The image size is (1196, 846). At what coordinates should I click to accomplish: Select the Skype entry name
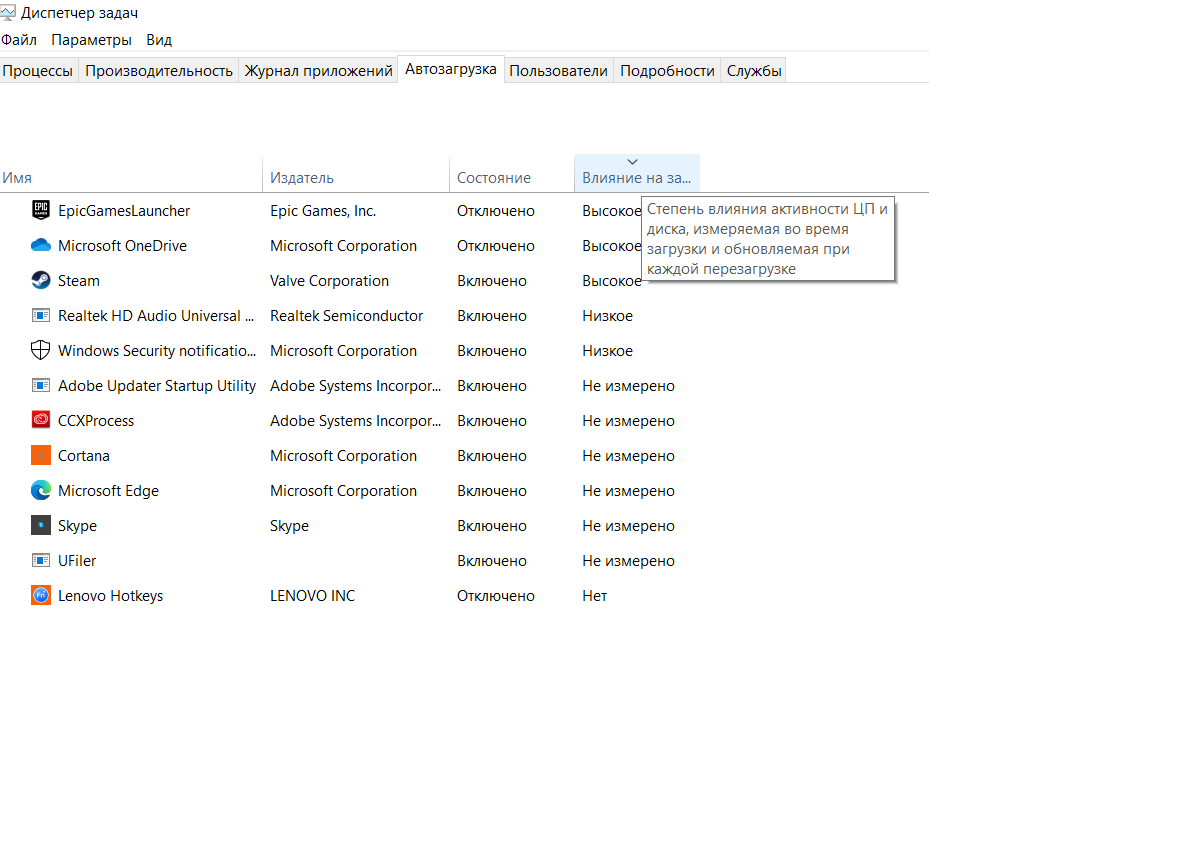point(77,526)
